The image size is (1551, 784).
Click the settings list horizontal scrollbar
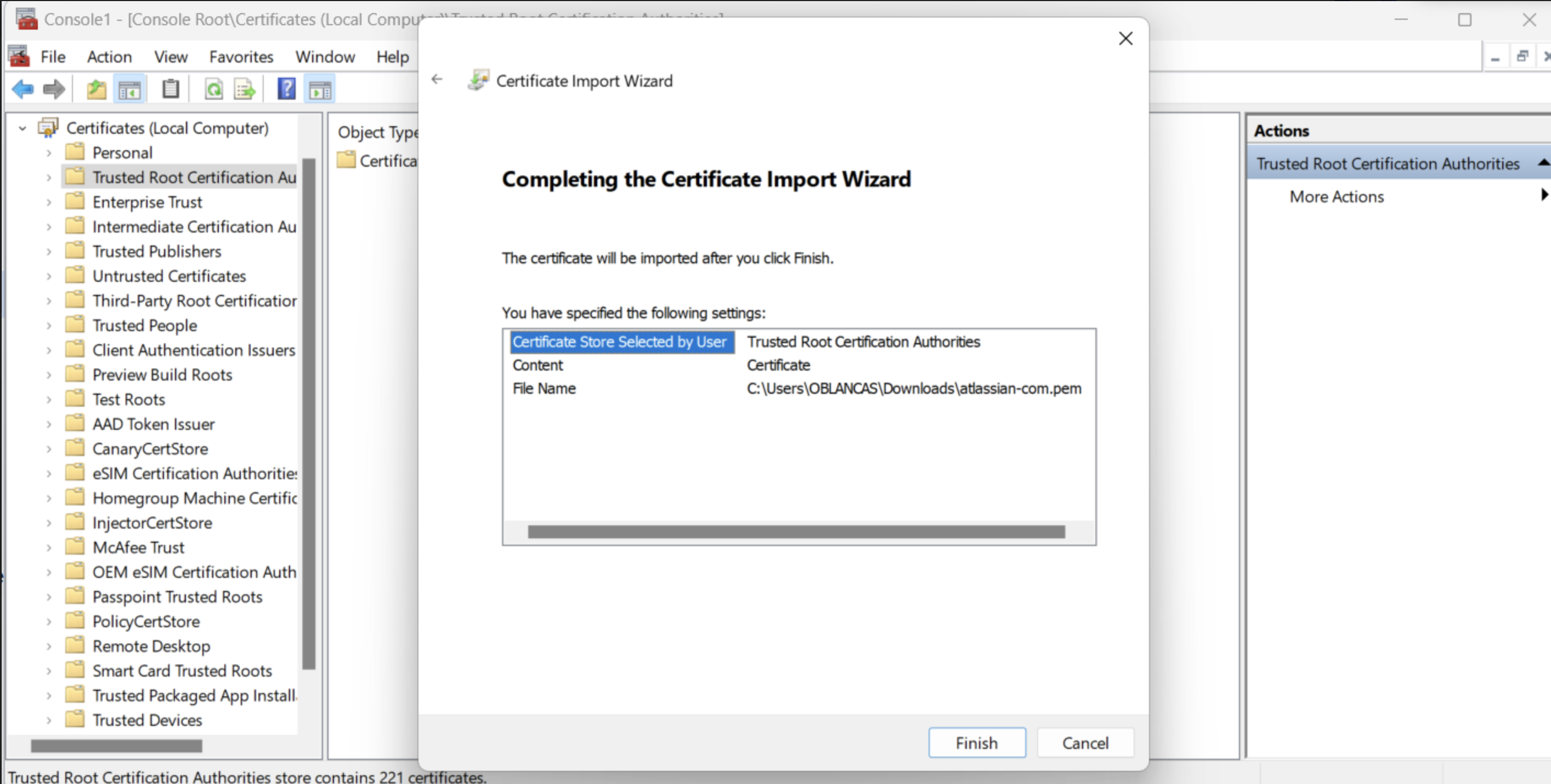pyautogui.click(x=795, y=532)
